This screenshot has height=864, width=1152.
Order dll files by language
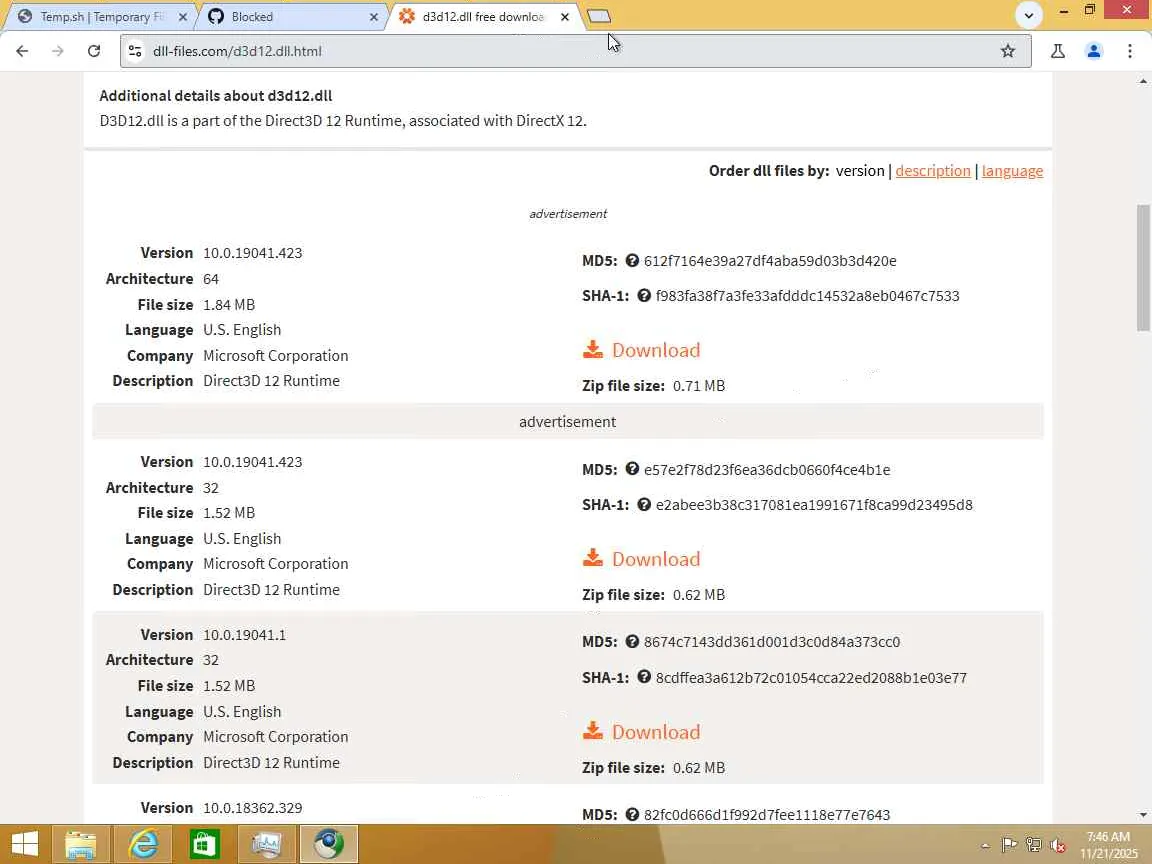(1012, 170)
